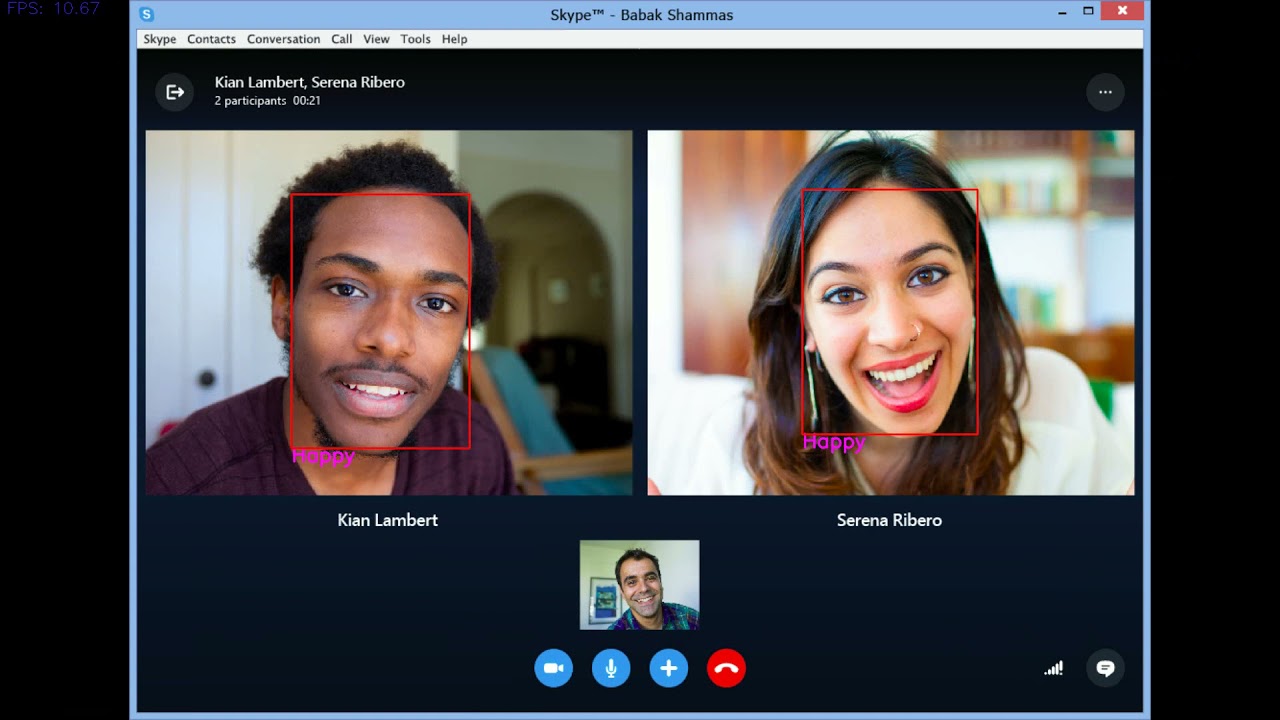
Task: Open the View menu
Action: [376, 39]
